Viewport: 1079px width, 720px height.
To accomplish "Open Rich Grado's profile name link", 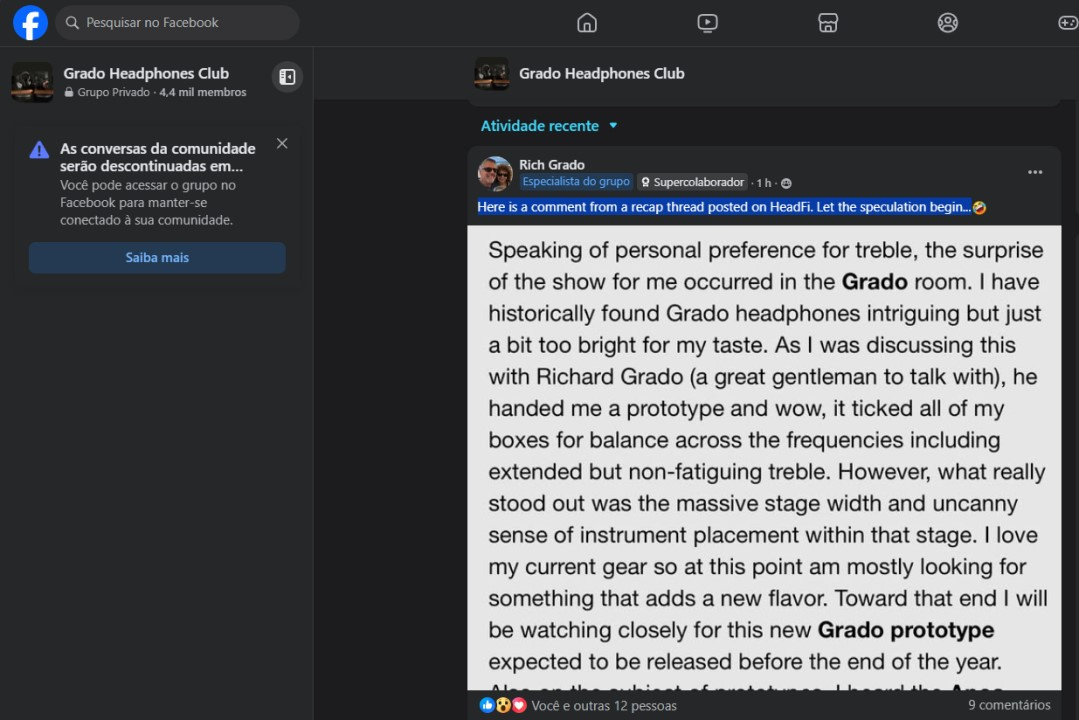I will click(x=552, y=165).
